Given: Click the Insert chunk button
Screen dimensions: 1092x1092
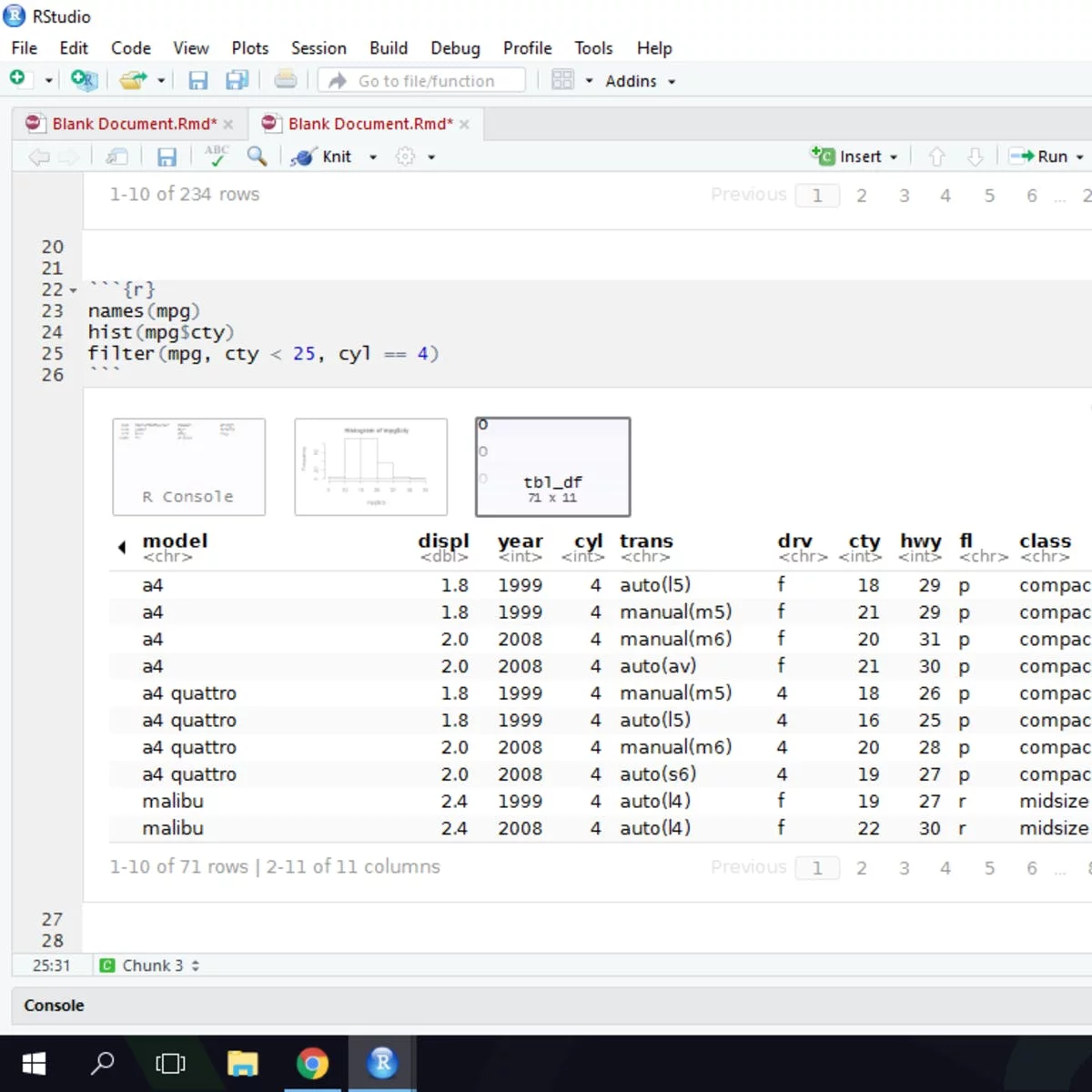Looking at the screenshot, I should pyautogui.click(x=854, y=157).
